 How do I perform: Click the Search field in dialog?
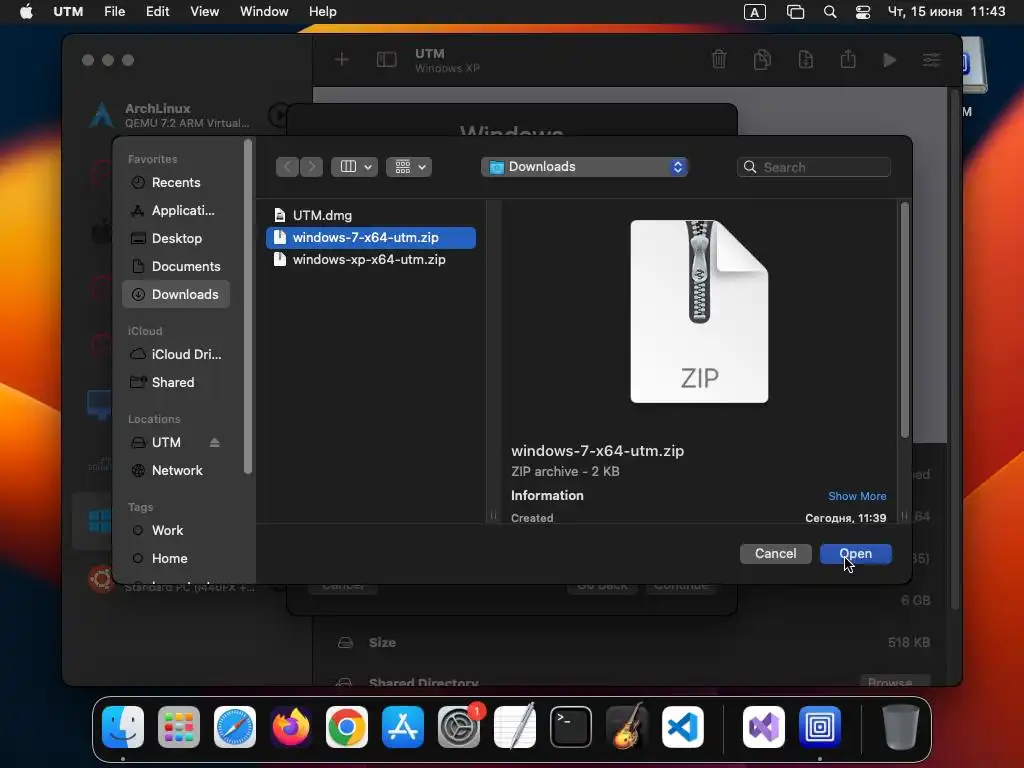(x=814, y=167)
